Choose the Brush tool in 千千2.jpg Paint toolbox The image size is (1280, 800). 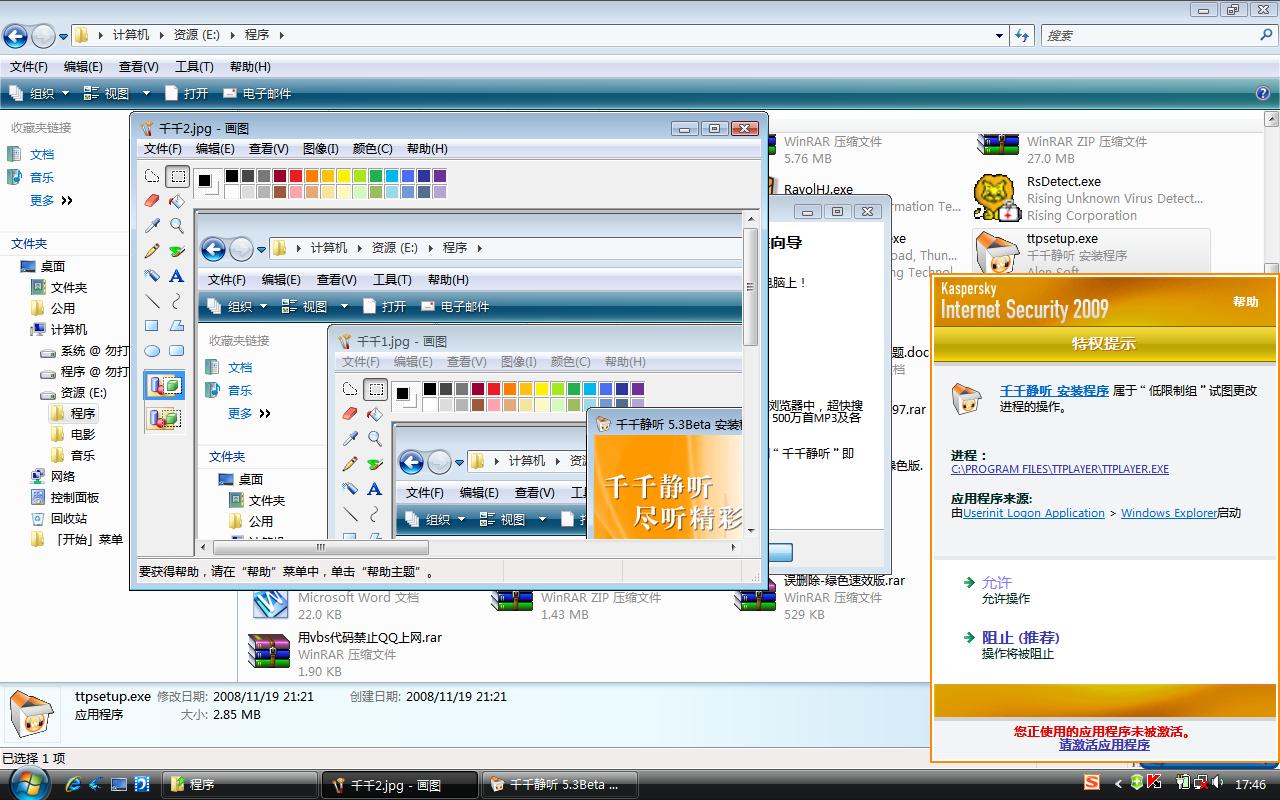[177, 251]
